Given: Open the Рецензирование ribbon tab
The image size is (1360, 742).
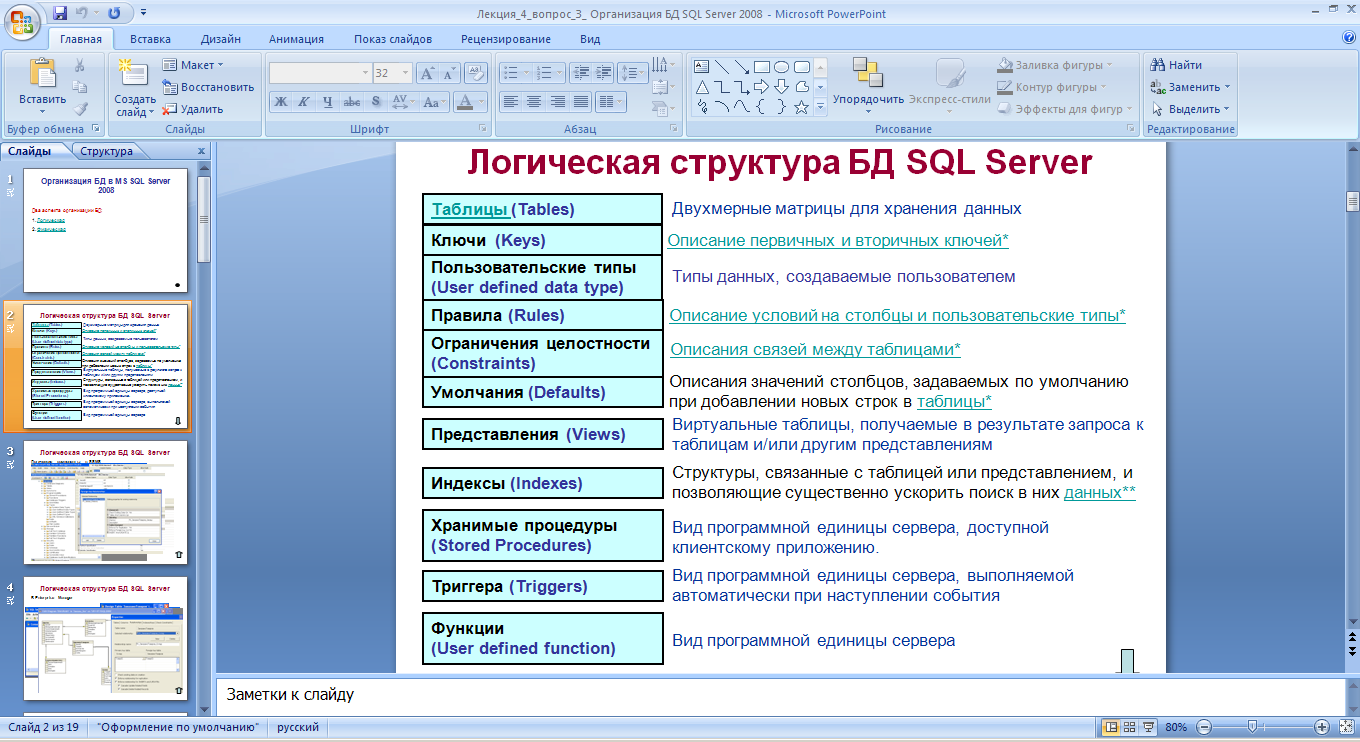Looking at the screenshot, I should 506,39.
